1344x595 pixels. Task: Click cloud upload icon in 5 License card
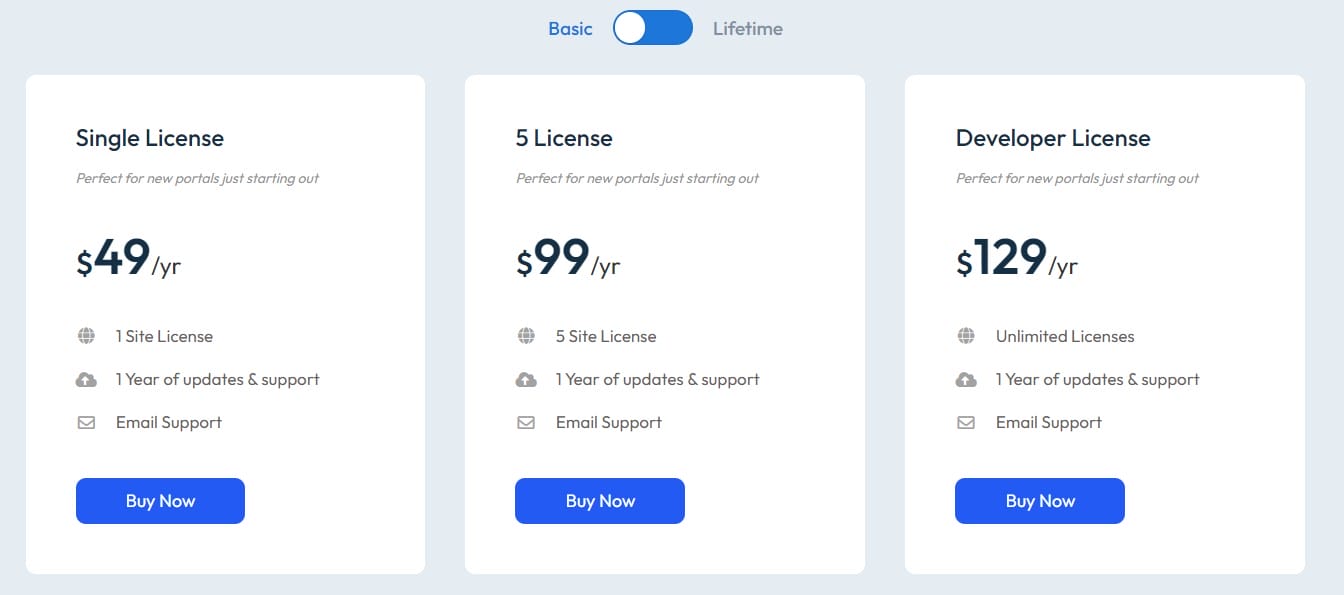click(526, 380)
